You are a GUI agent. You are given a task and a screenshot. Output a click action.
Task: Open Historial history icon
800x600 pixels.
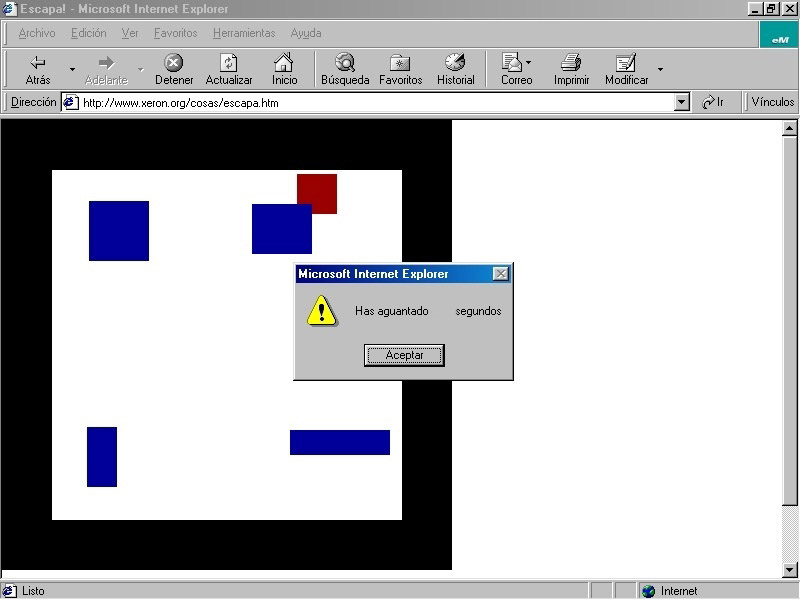pyautogui.click(x=455, y=62)
